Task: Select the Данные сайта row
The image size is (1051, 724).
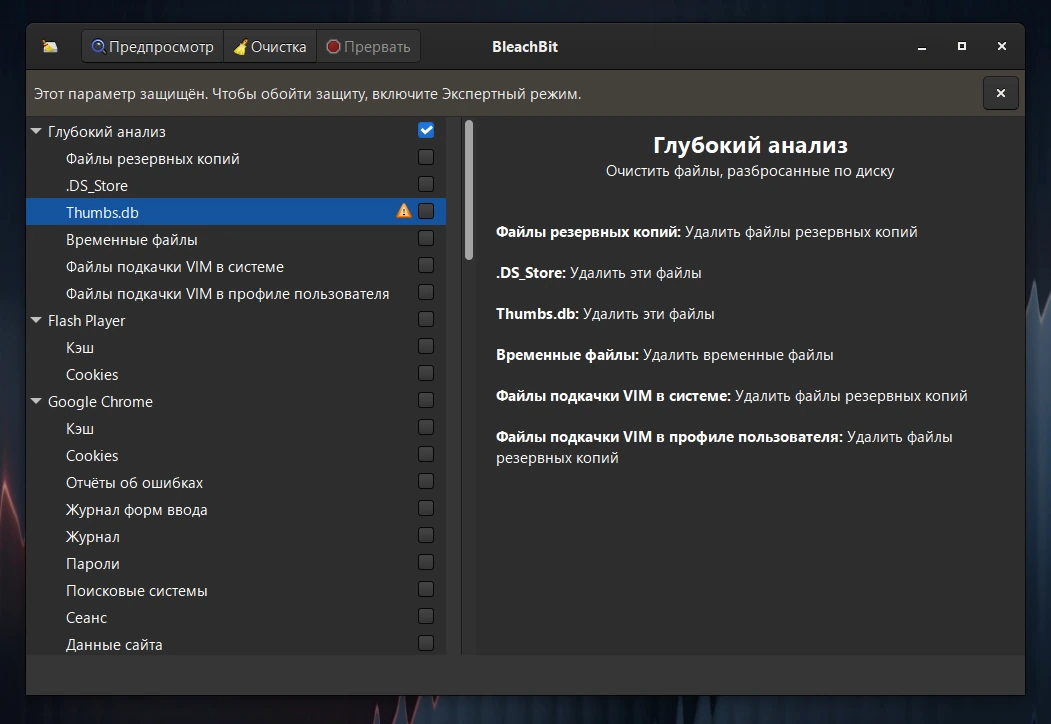Action: click(x=236, y=644)
